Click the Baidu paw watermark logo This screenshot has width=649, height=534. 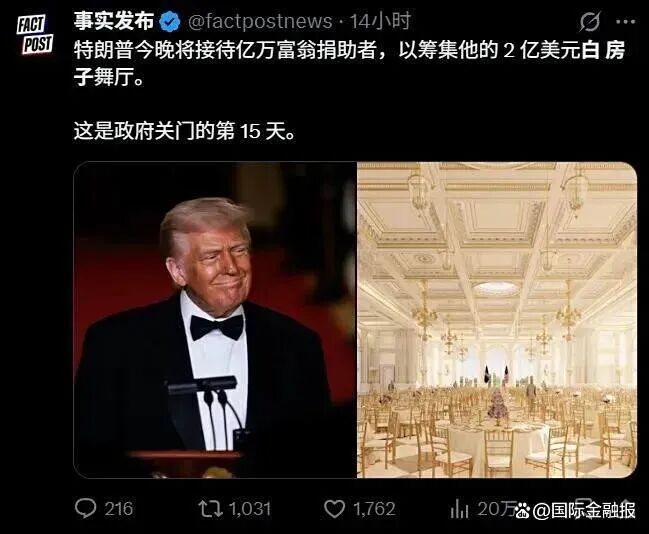coord(523,511)
